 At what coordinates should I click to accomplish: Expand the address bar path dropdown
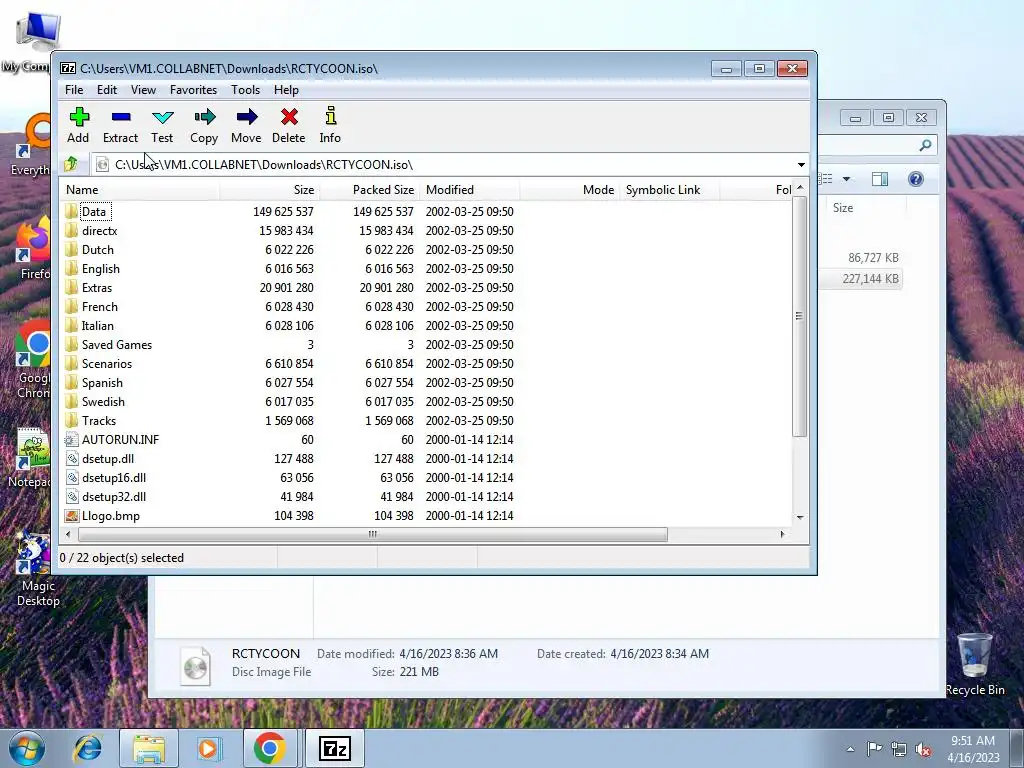click(x=801, y=165)
